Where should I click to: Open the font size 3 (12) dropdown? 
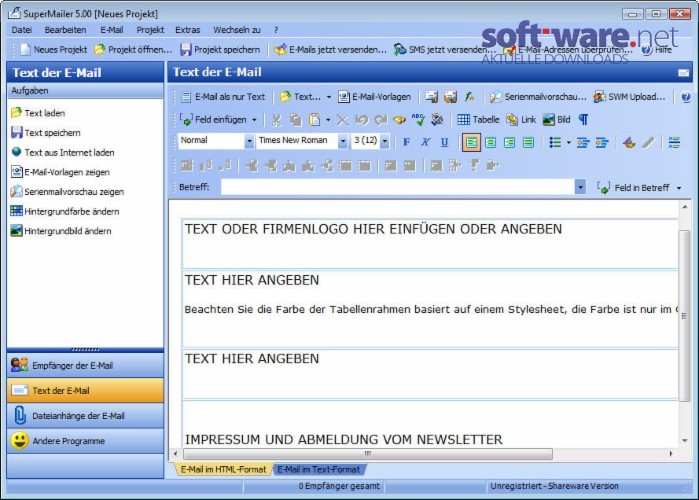click(385, 142)
